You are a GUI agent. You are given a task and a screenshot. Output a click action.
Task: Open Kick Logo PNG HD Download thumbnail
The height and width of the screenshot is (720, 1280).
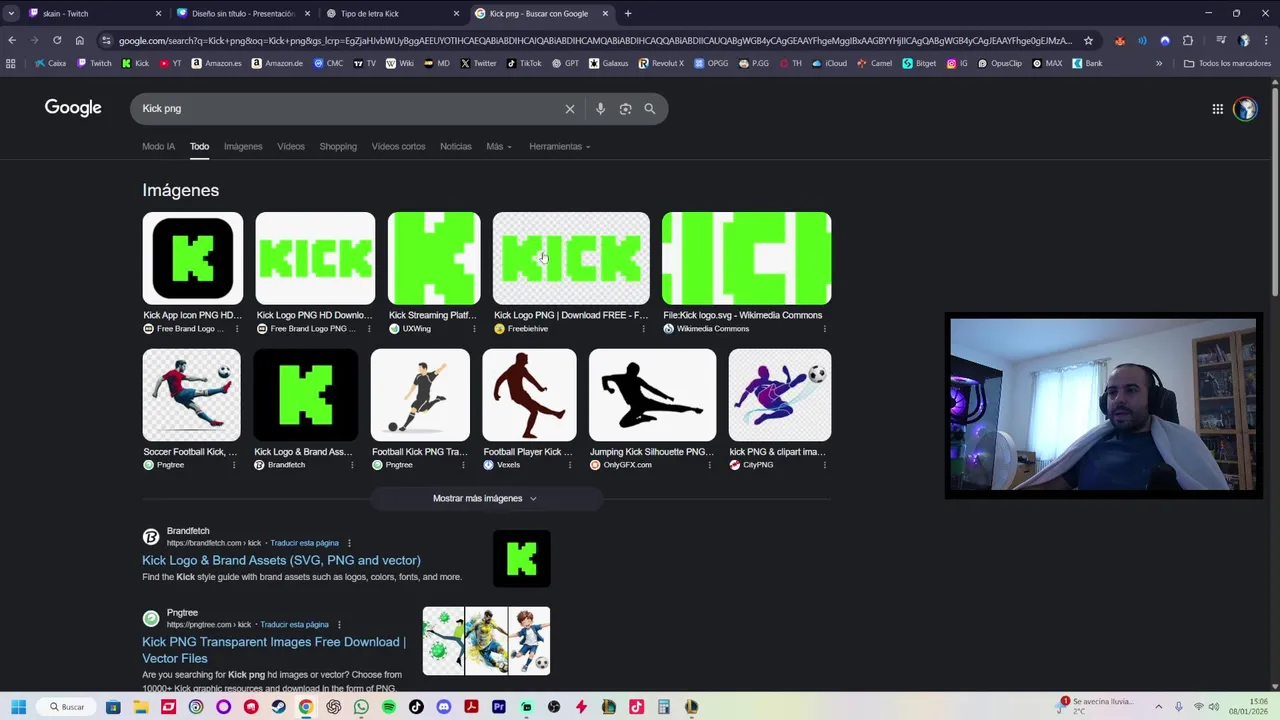315,258
